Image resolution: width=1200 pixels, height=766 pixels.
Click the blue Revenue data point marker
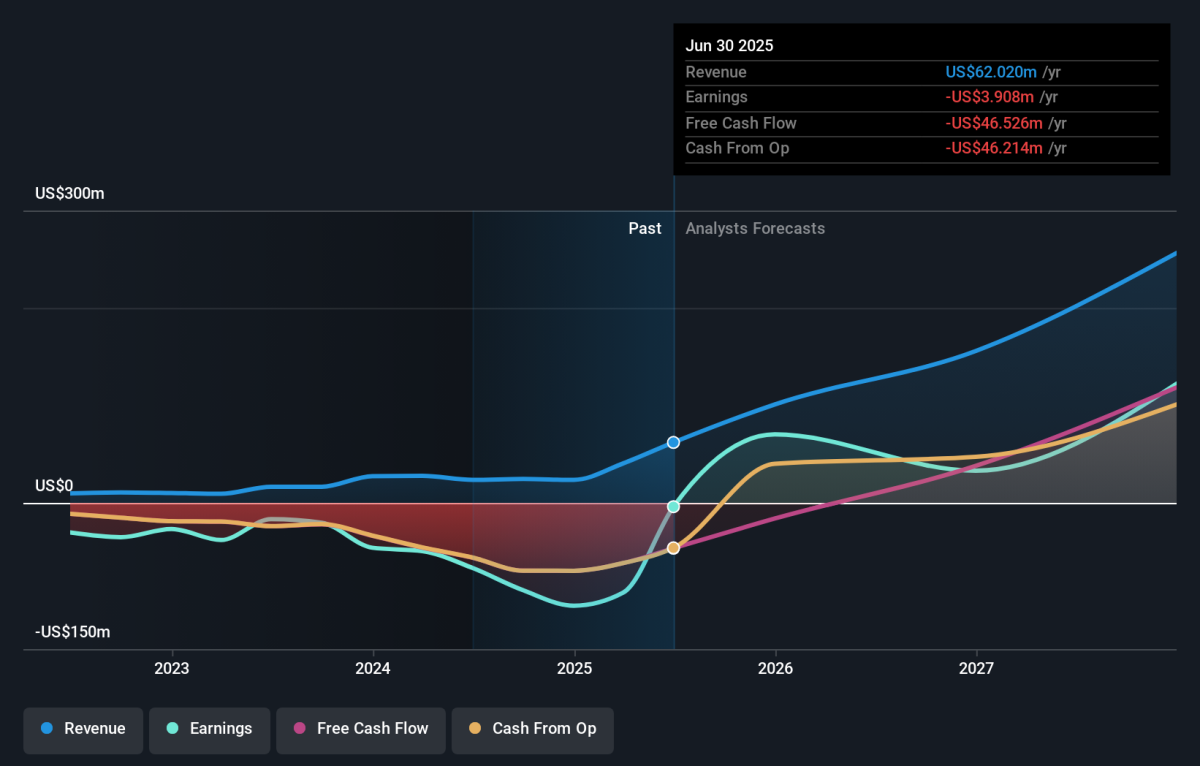click(673, 442)
